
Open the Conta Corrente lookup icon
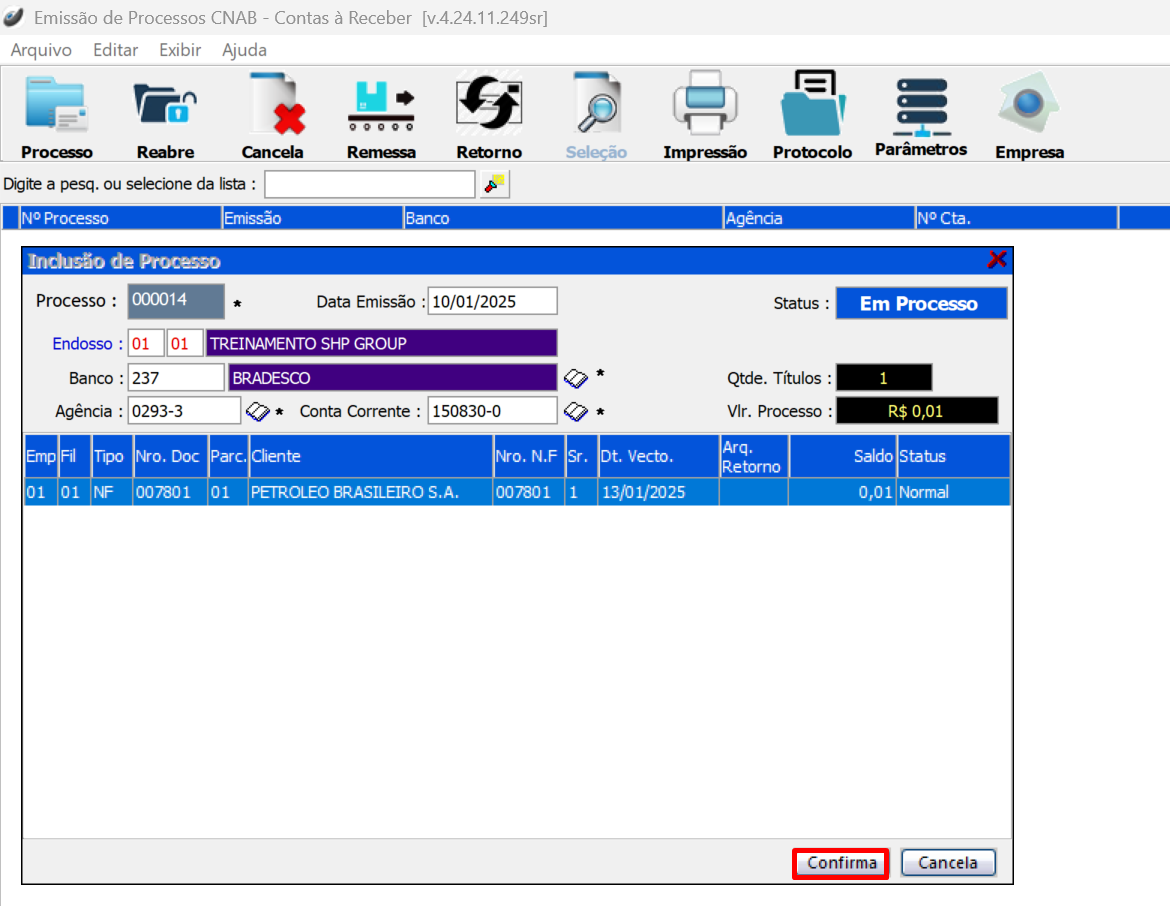click(x=576, y=411)
